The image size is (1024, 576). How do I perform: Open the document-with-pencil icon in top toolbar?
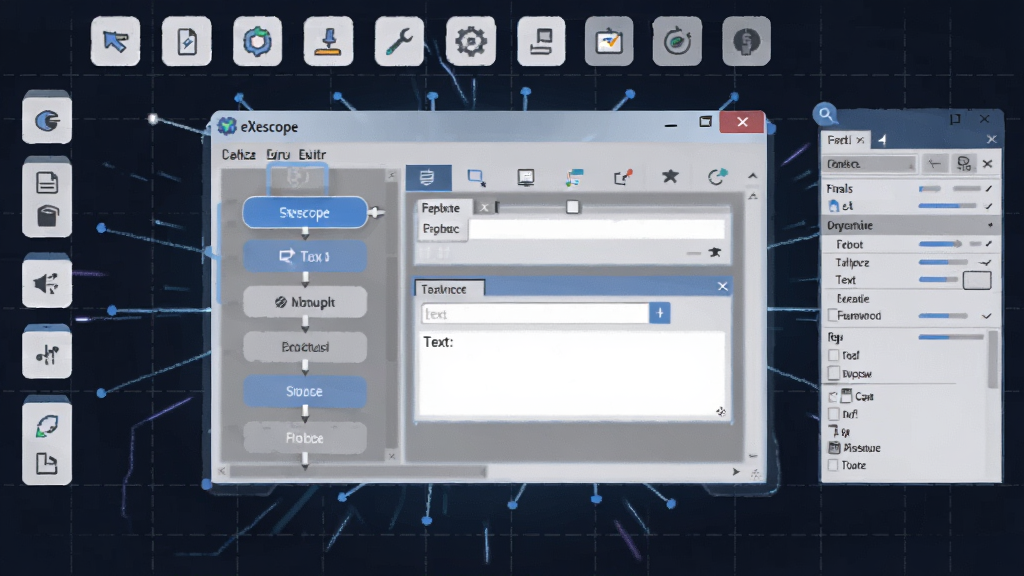pos(187,41)
